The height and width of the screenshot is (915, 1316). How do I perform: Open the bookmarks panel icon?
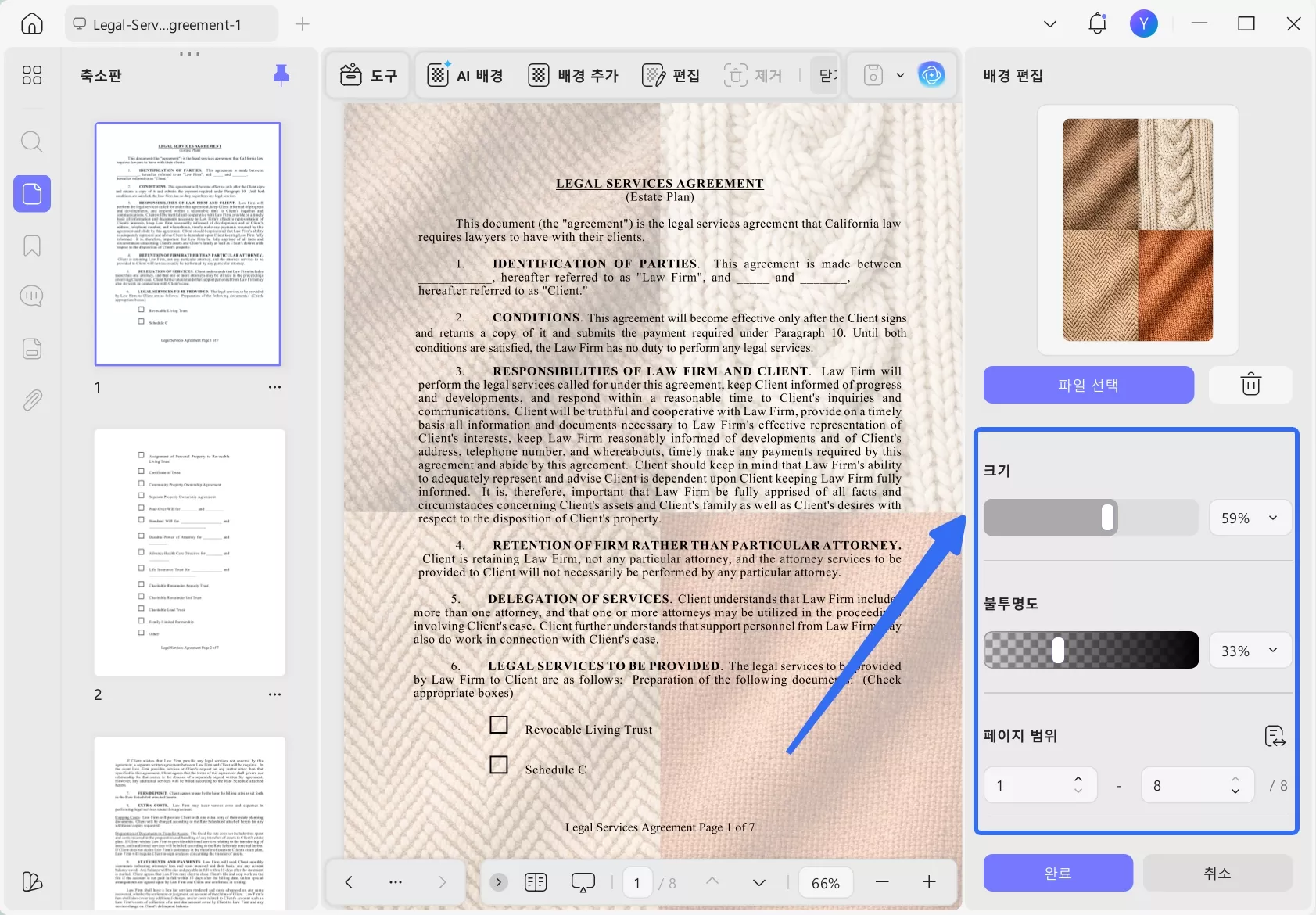tap(32, 246)
